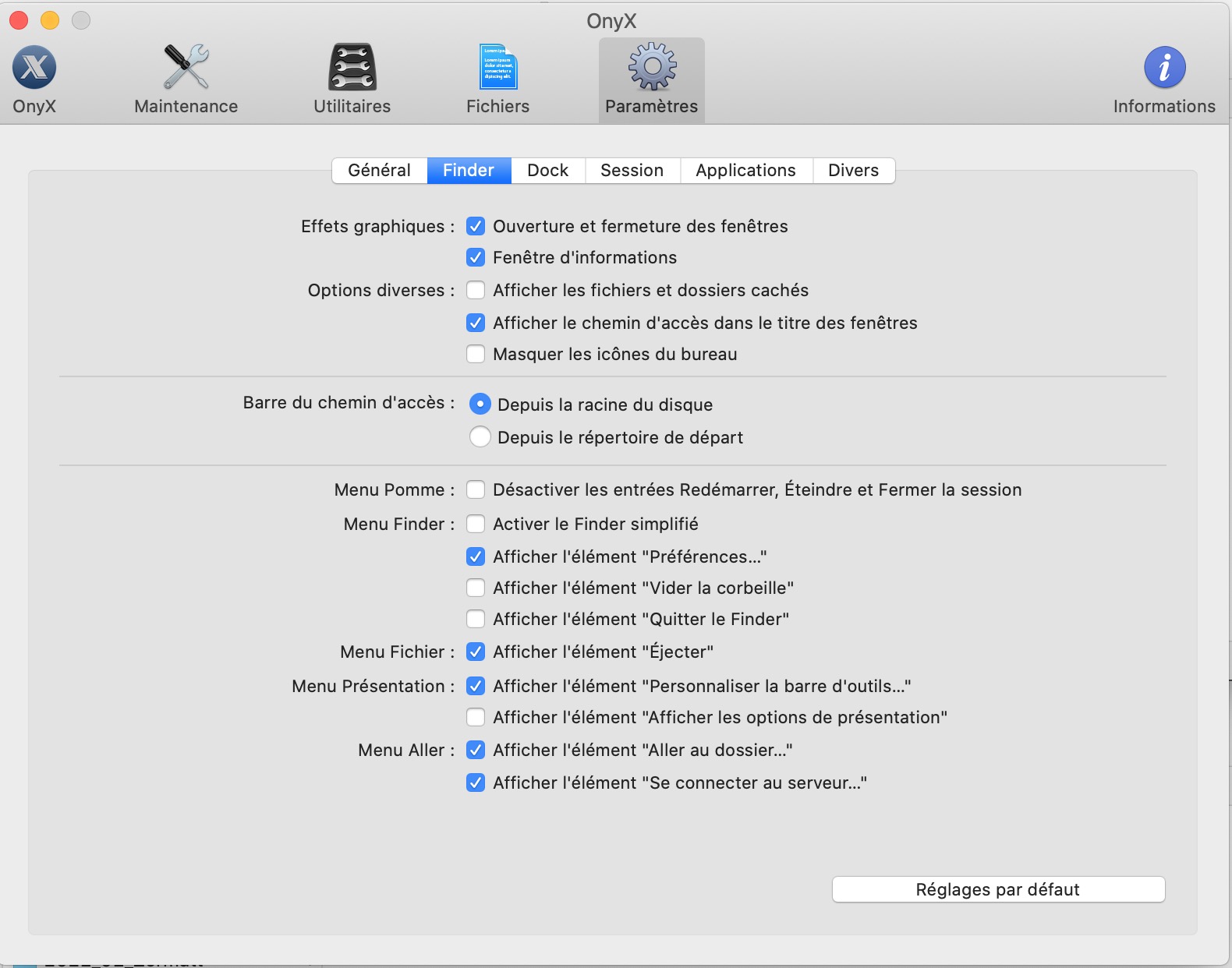This screenshot has height=968, width=1232.
Task: Select the Finder tab
Action: tap(469, 171)
